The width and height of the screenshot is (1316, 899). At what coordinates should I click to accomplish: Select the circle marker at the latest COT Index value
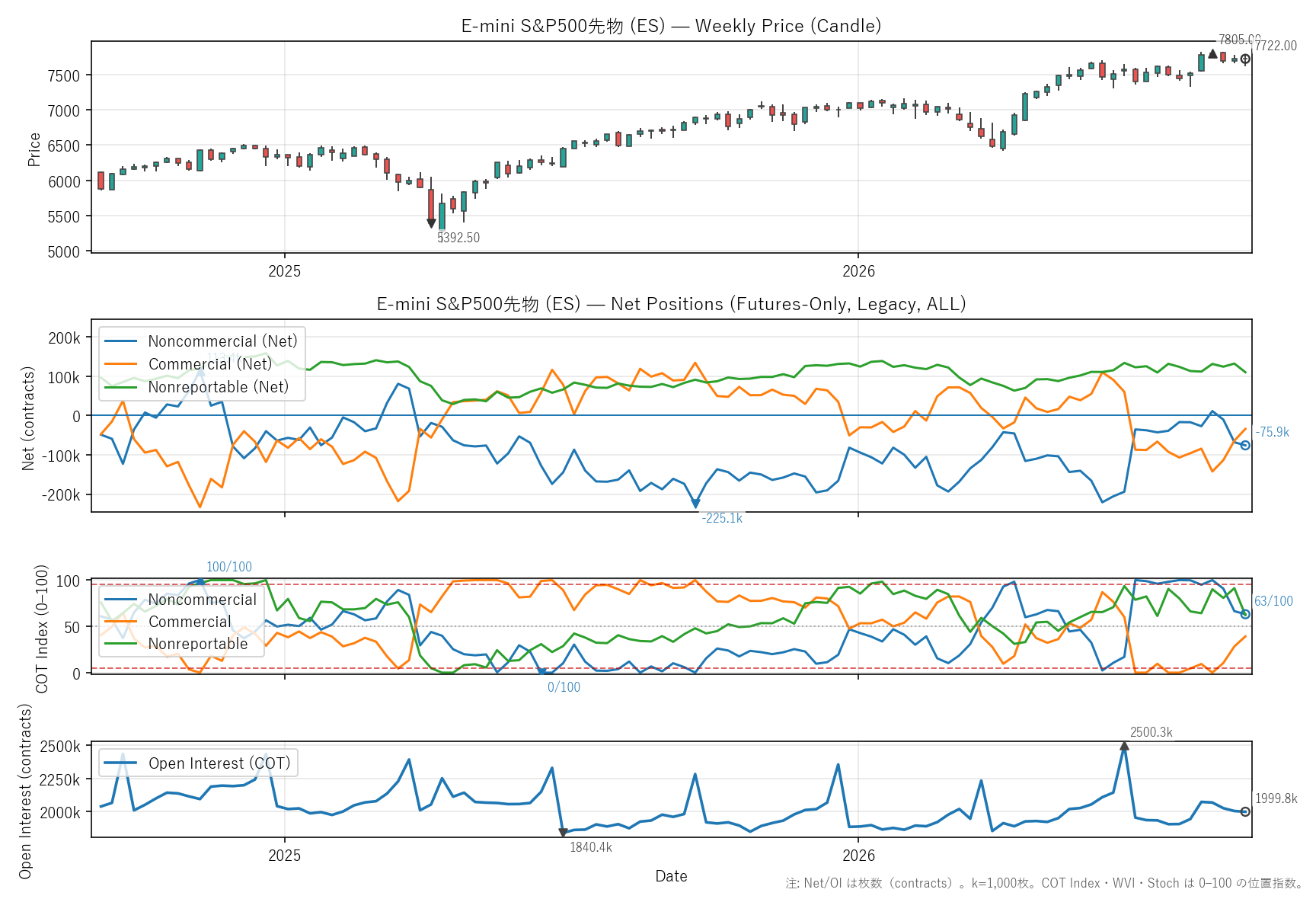pyautogui.click(x=1245, y=614)
